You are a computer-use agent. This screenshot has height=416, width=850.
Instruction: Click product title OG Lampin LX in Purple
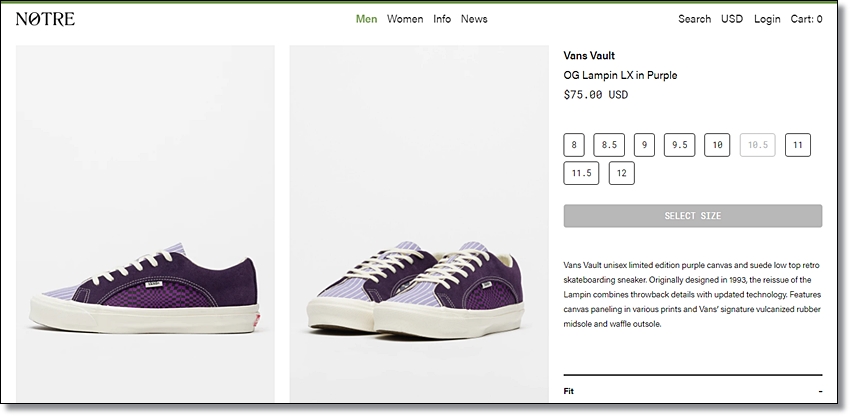coord(620,75)
